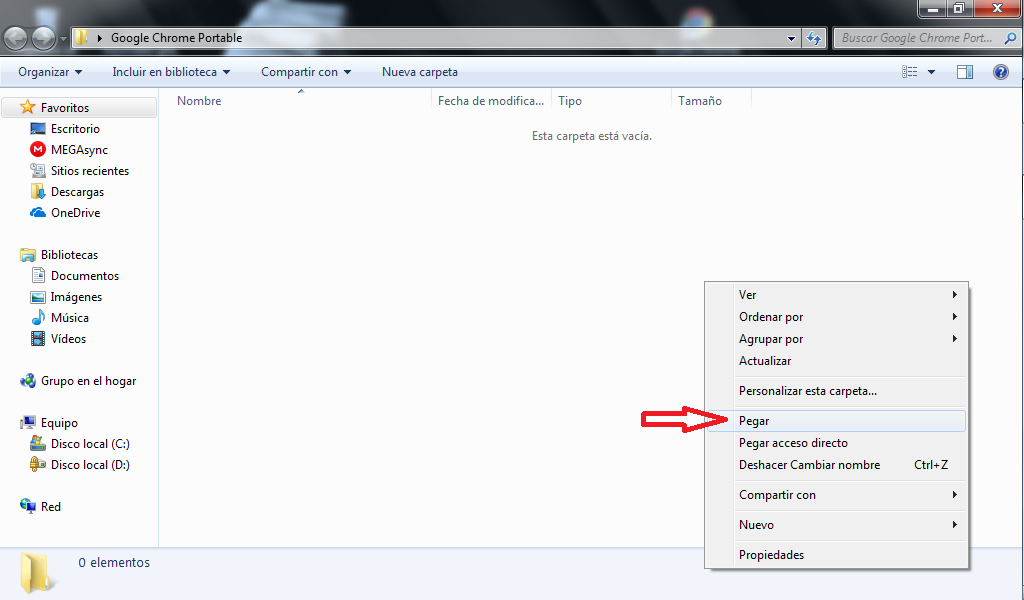Choose Actualizar in the context menu

(836, 361)
